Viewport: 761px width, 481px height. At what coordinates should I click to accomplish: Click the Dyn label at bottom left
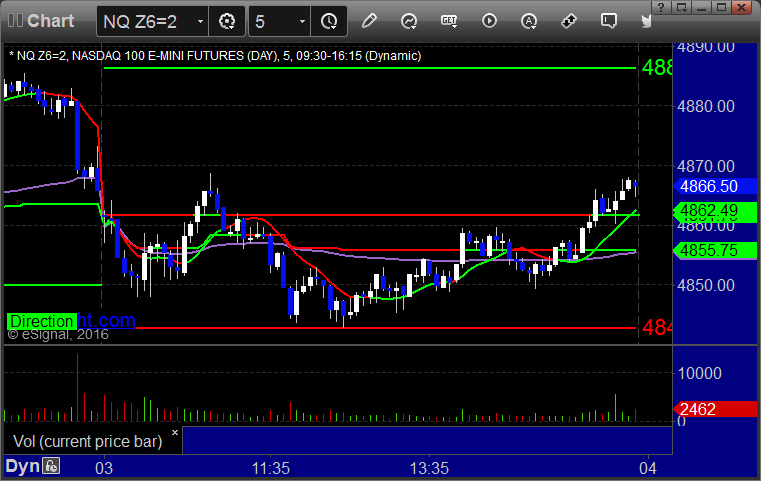22,466
